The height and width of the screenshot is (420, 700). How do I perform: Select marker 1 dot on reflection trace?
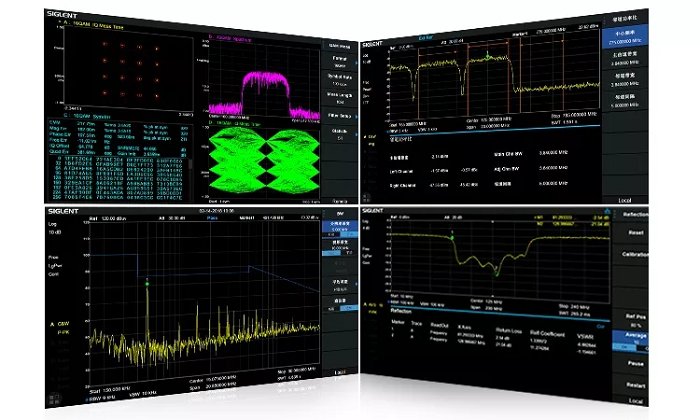coord(452,237)
